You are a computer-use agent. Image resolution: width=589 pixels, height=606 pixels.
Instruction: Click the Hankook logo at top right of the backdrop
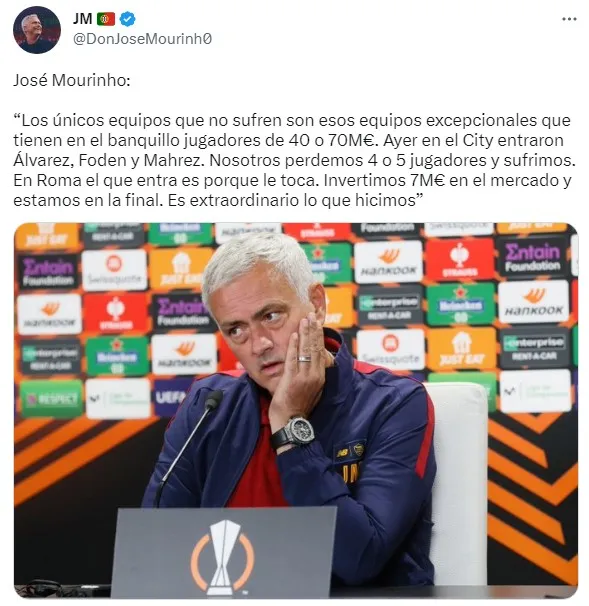point(534,302)
